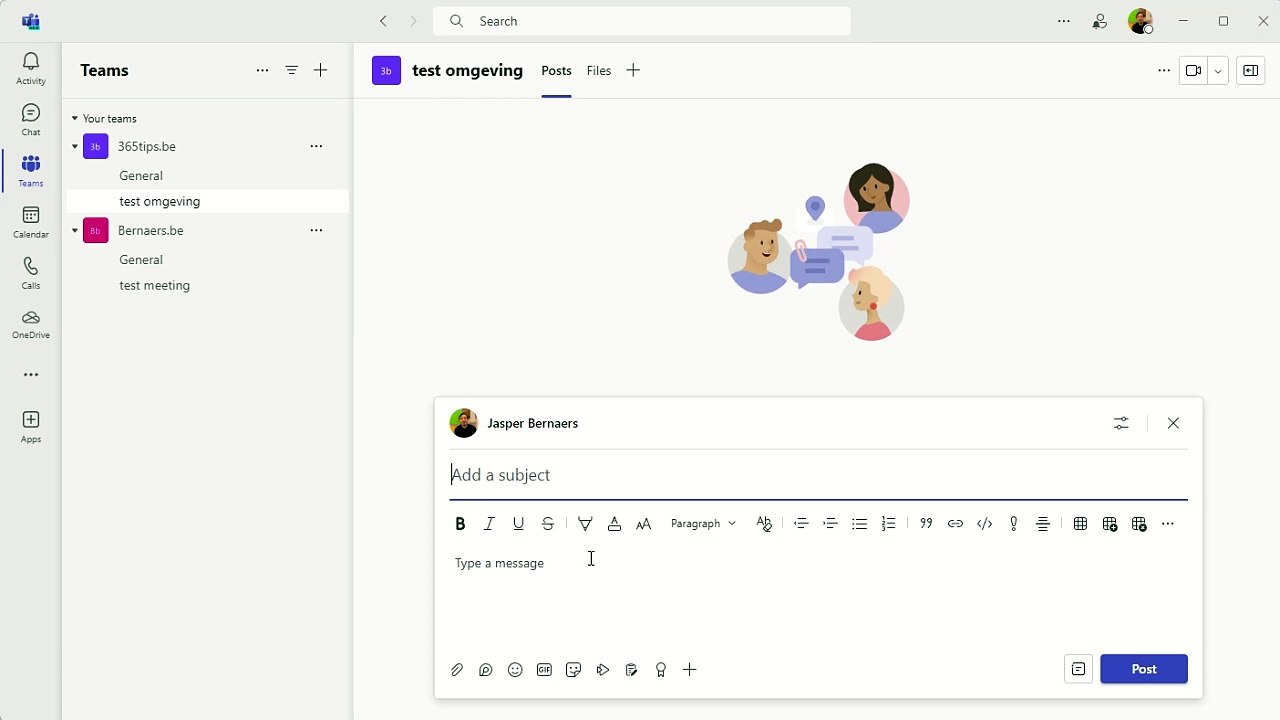Insert a numbered list
1280x720 pixels.
(x=888, y=523)
